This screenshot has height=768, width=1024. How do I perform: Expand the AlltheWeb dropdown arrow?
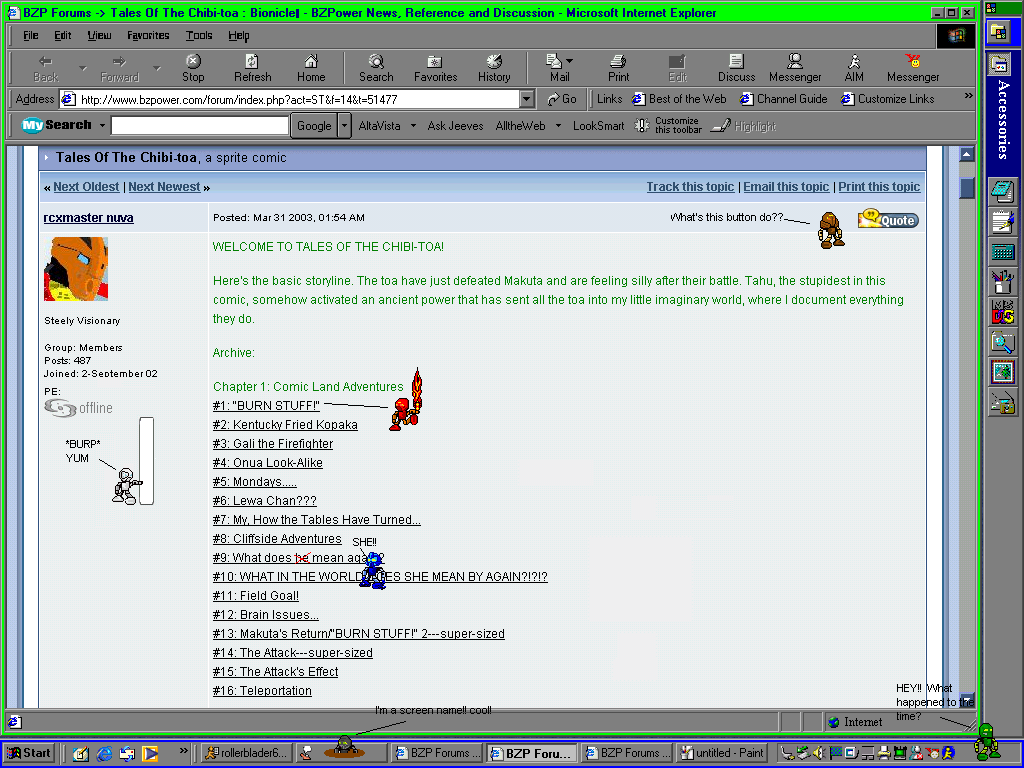pos(558,125)
